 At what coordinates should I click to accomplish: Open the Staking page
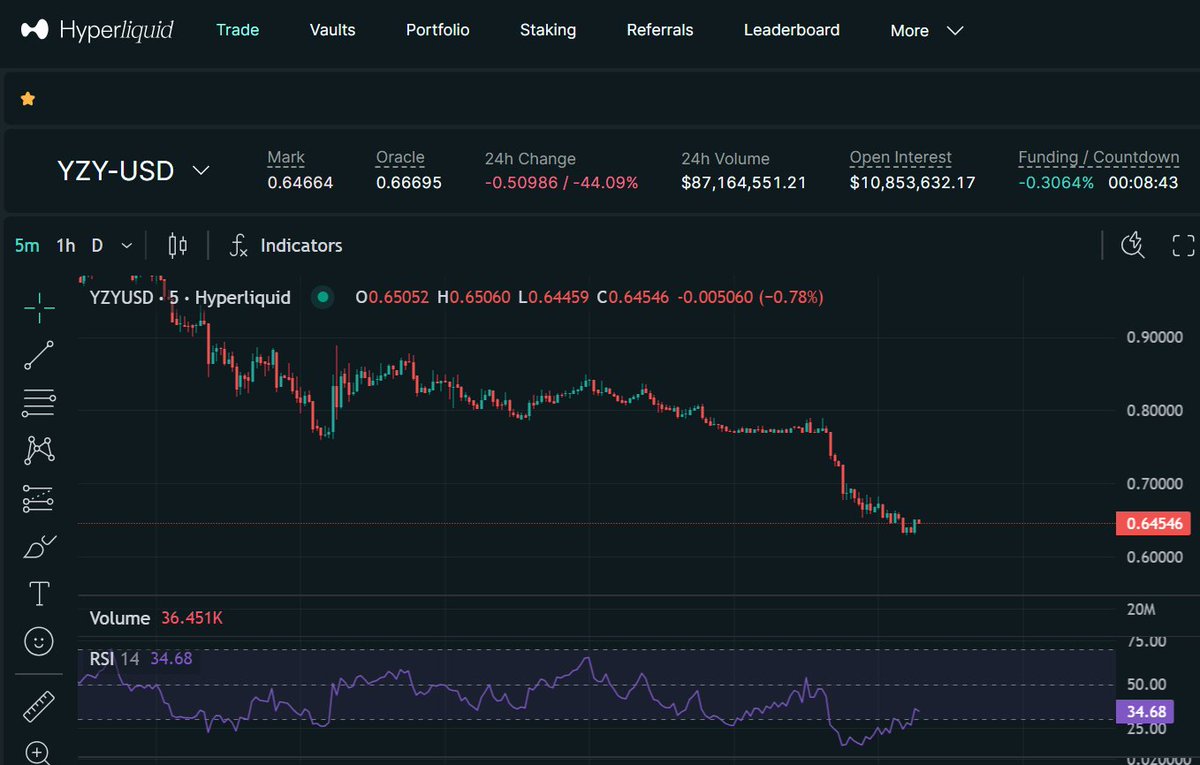[x=548, y=30]
